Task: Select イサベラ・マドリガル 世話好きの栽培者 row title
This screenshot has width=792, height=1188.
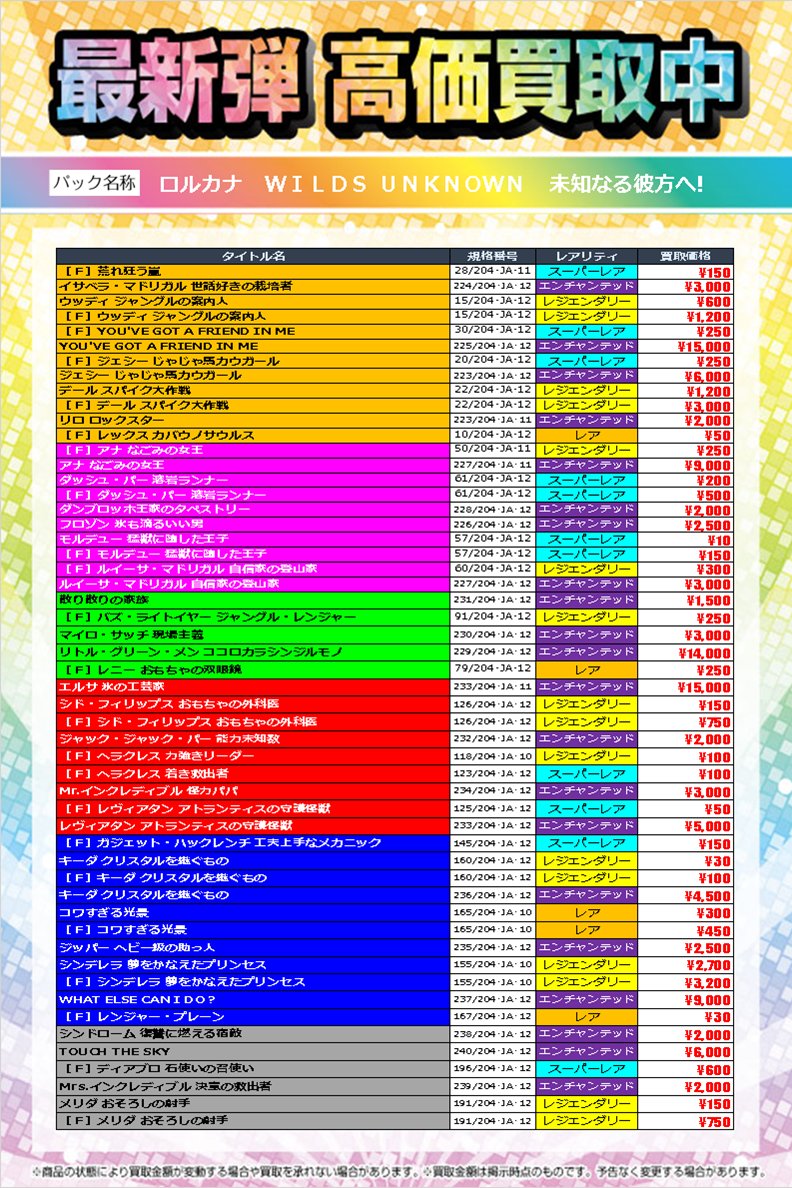Action: (x=253, y=286)
